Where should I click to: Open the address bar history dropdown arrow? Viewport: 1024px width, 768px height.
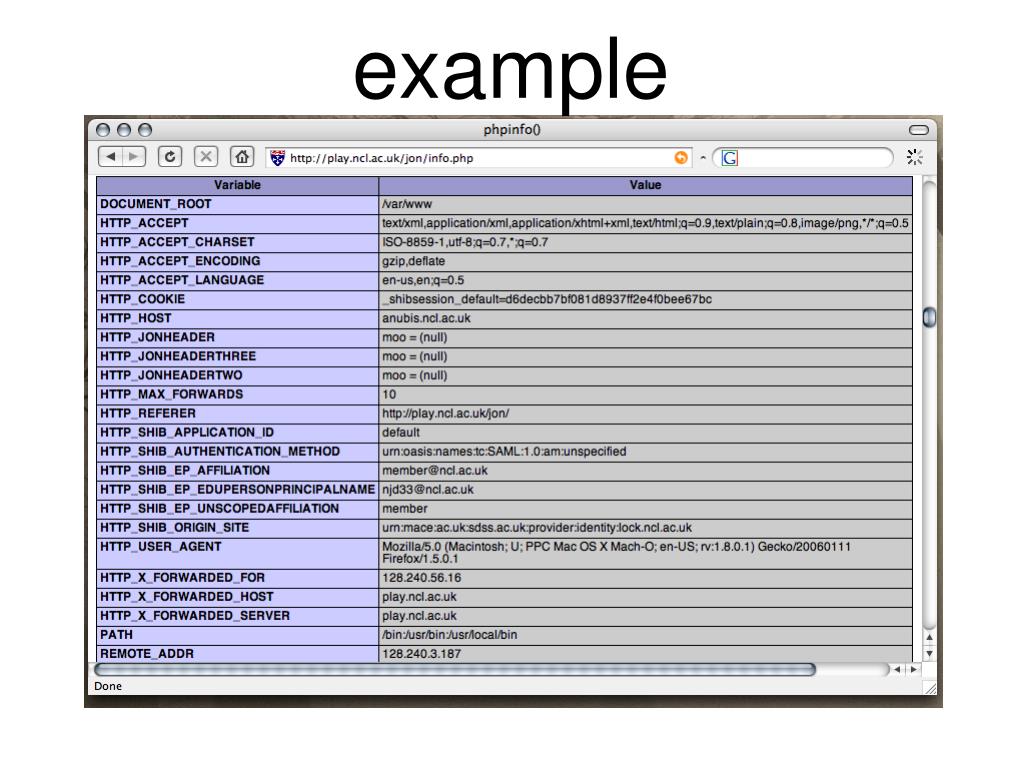coord(703,158)
